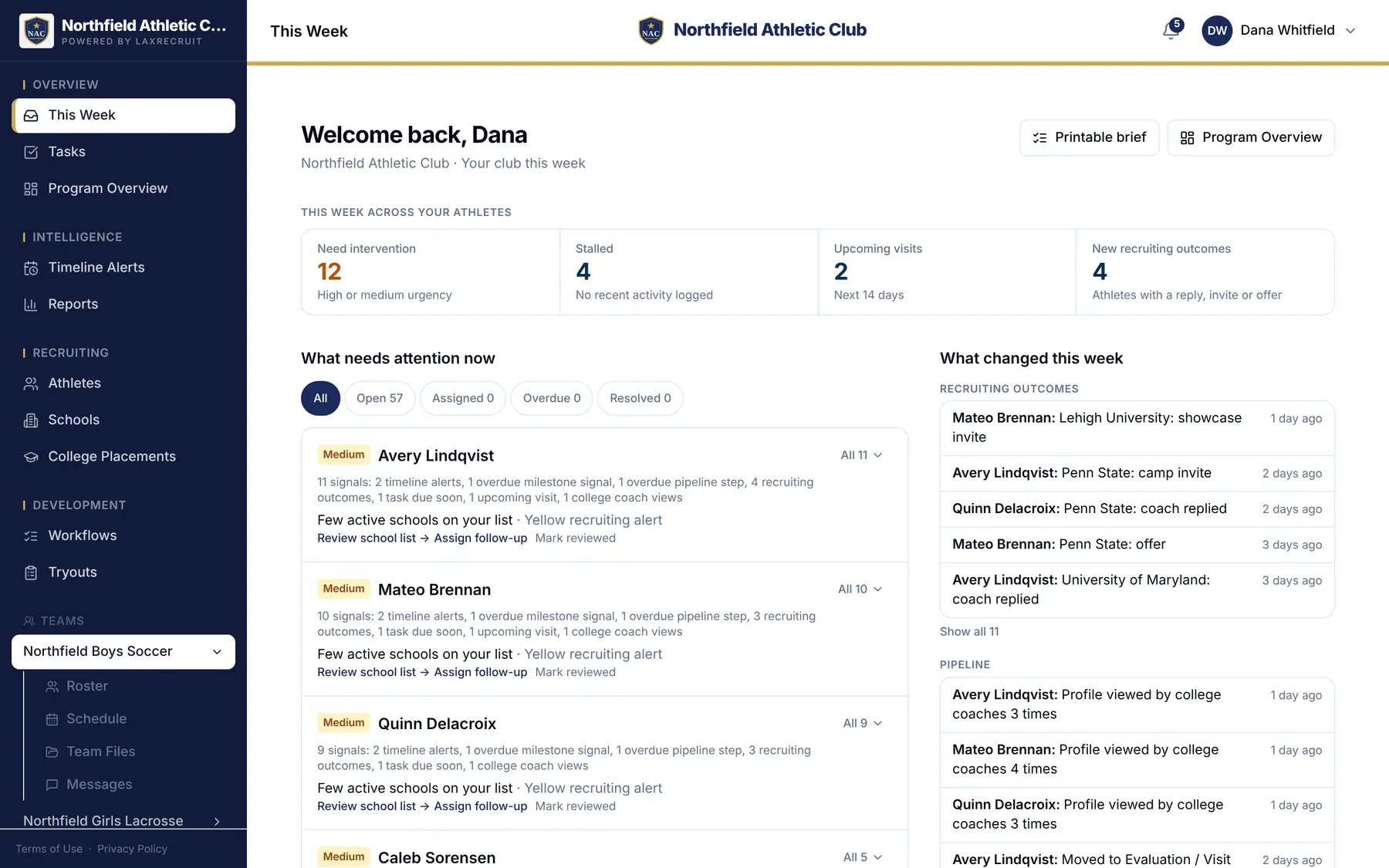This screenshot has width=1389, height=868.
Task: Open the Privacy Policy link
Action: pyautogui.click(x=132, y=849)
